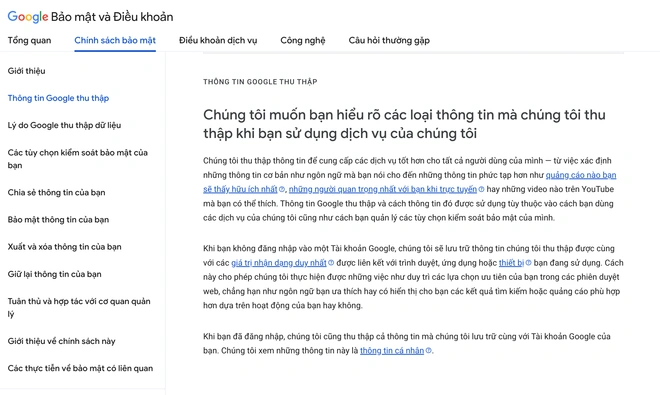
Task: Go to Câu hỏi thường gặp tab
Action: pos(389,40)
